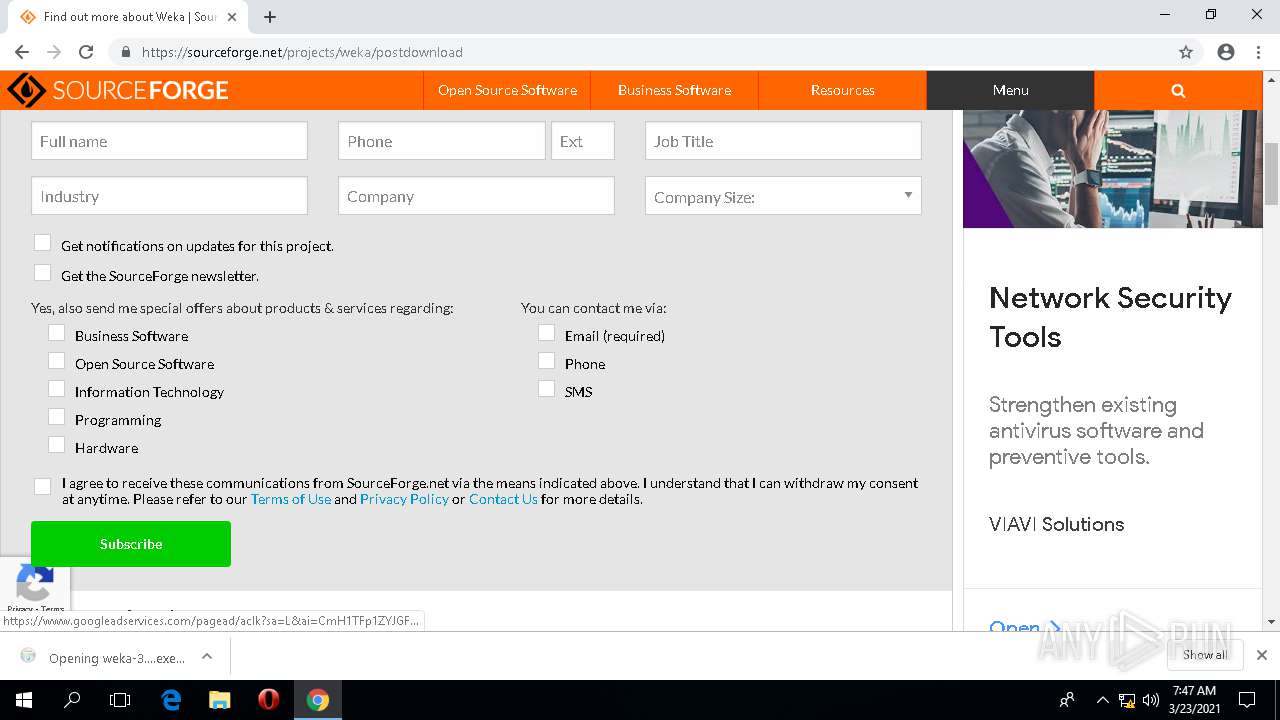Open the Privacy Policy link
This screenshot has height=720, width=1280.
coord(404,499)
